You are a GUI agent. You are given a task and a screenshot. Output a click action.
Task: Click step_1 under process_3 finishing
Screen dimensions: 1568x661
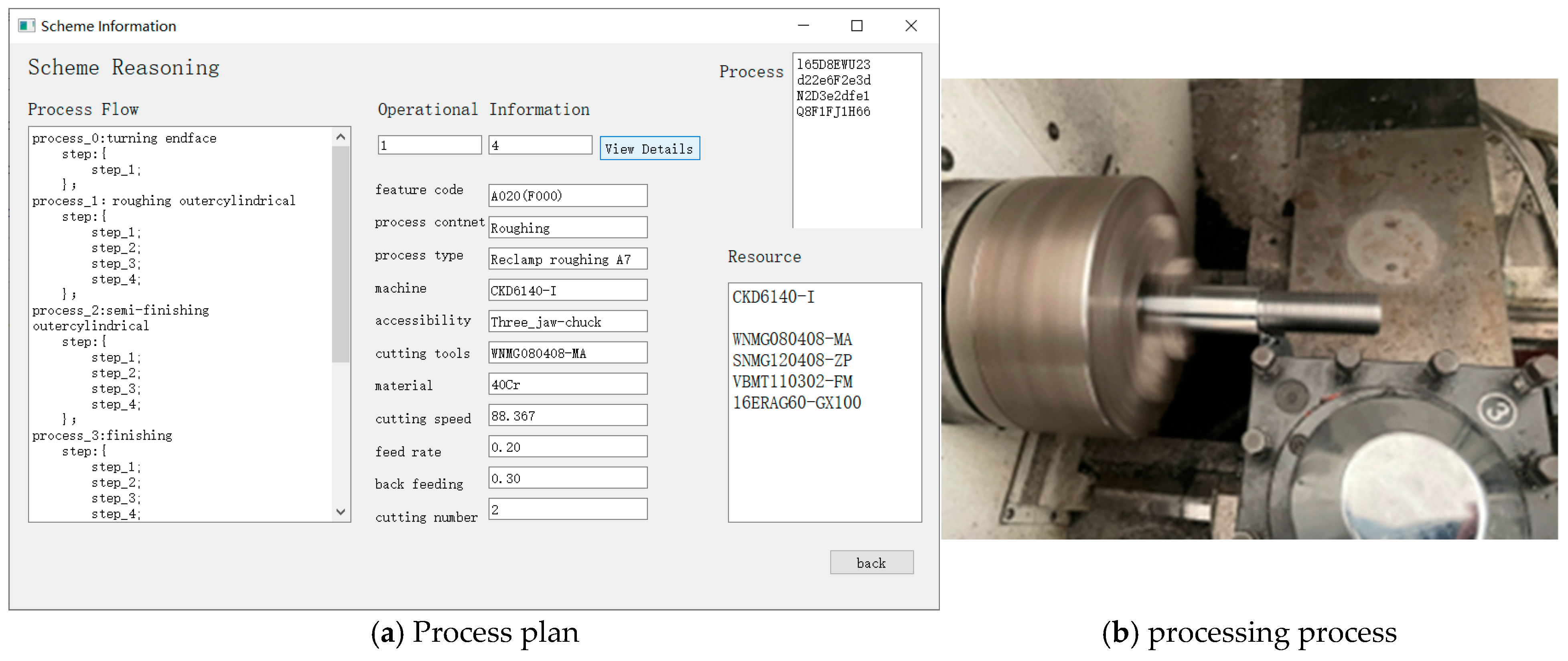pyautogui.click(x=116, y=467)
